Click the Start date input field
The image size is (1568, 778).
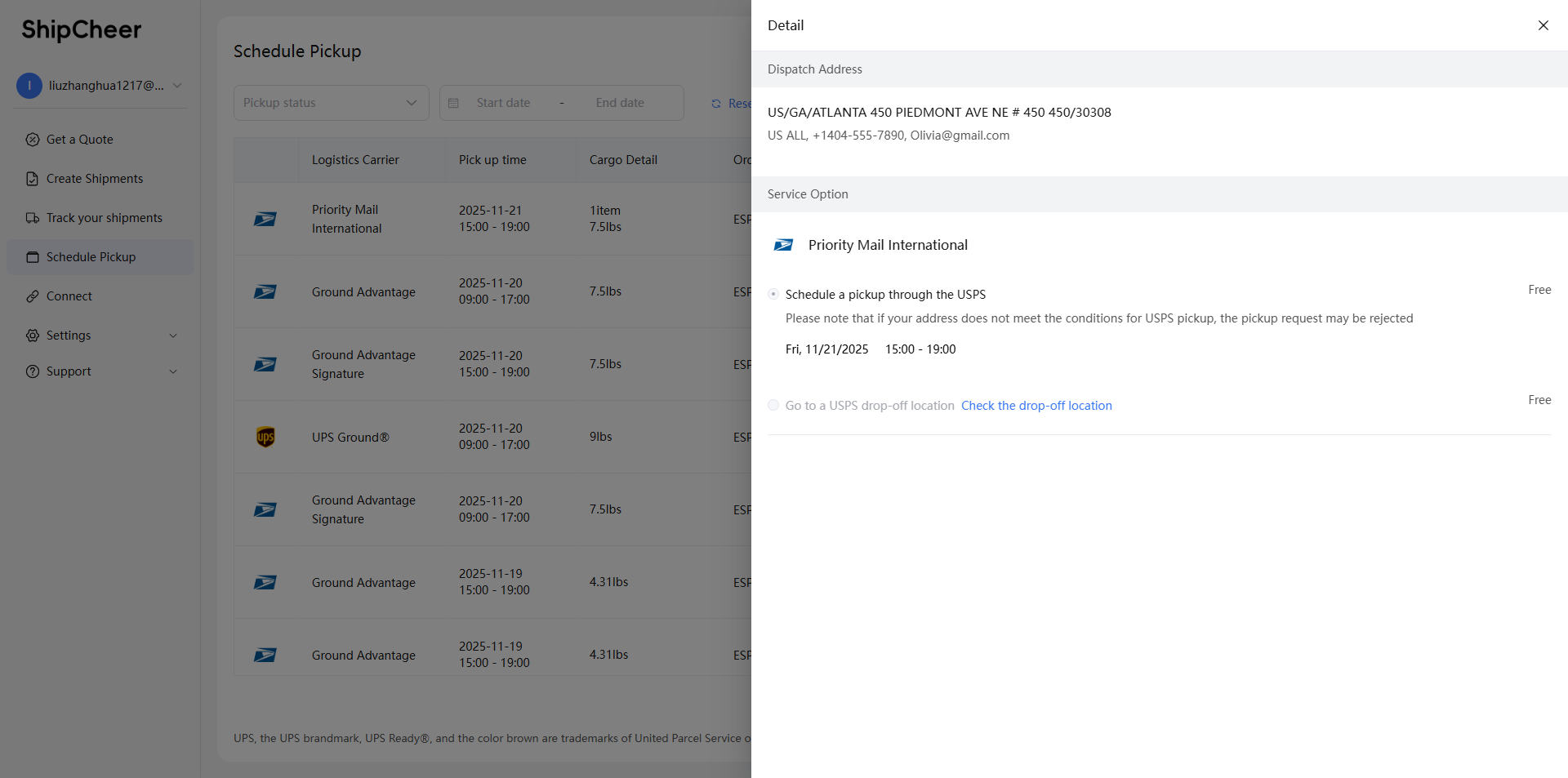[x=503, y=103]
